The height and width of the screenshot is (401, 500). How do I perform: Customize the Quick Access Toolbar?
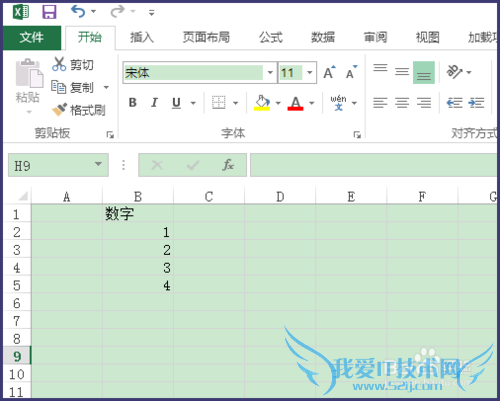(x=152, y=13)
